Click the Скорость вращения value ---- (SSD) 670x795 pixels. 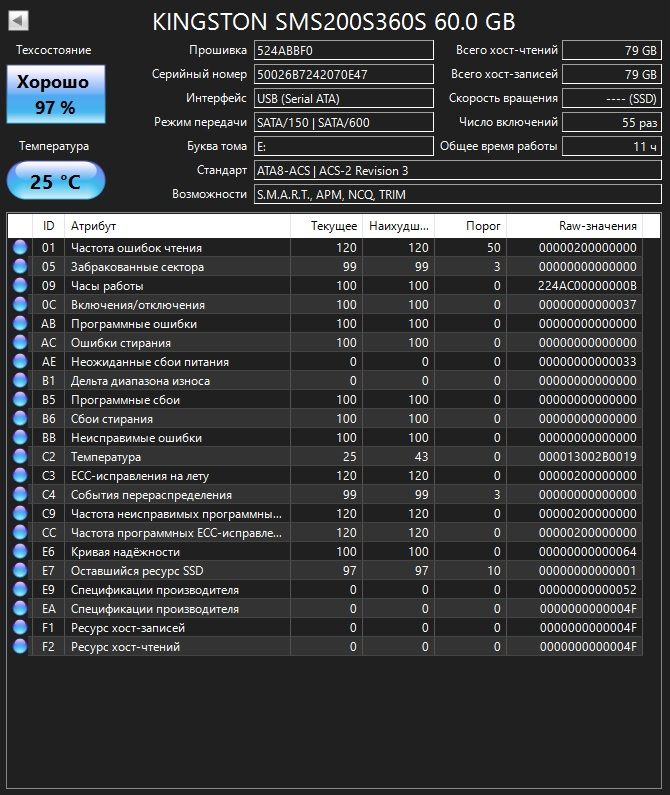(x=612, y=98)
